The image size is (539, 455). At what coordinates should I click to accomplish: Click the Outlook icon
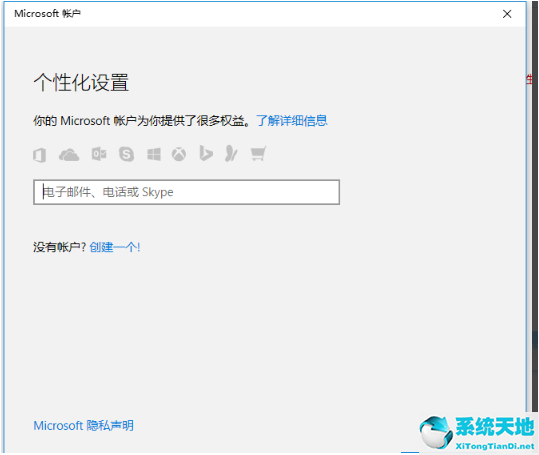click(99, 154)
